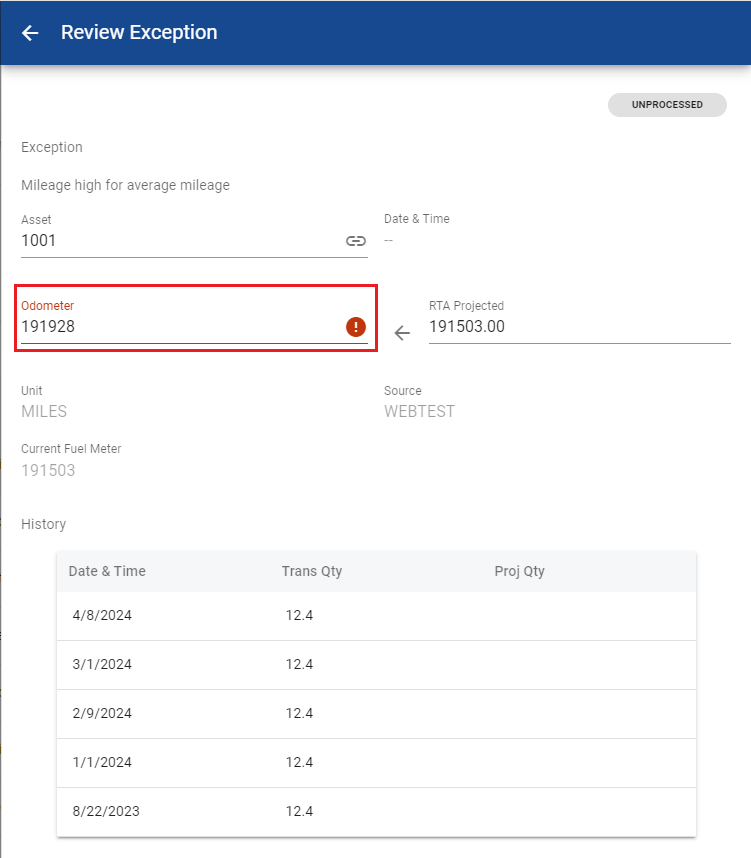
Task: Click the Proj Qty column header
Action: [519, 571]
